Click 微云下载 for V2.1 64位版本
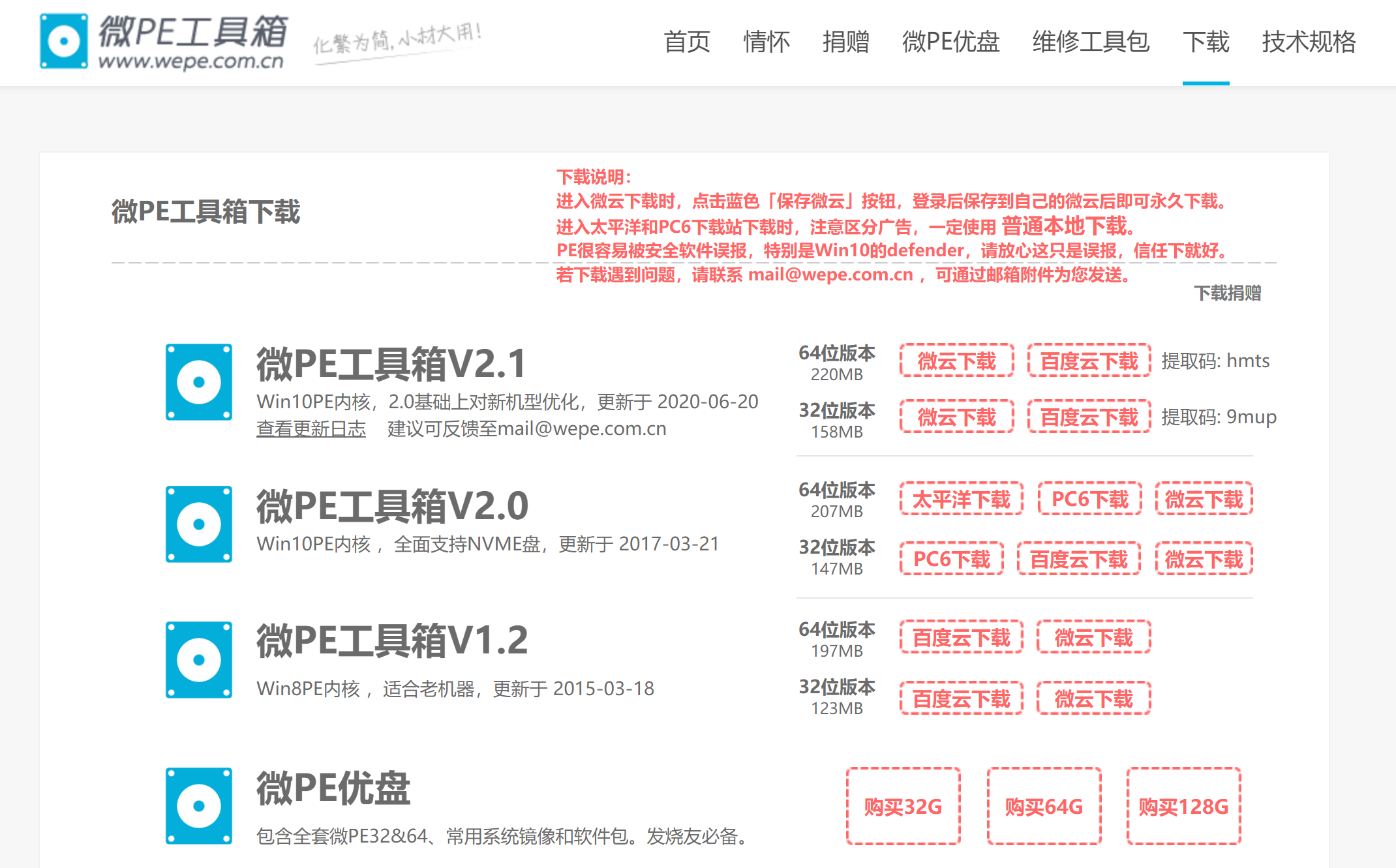1396x868 pixels. 957,361
